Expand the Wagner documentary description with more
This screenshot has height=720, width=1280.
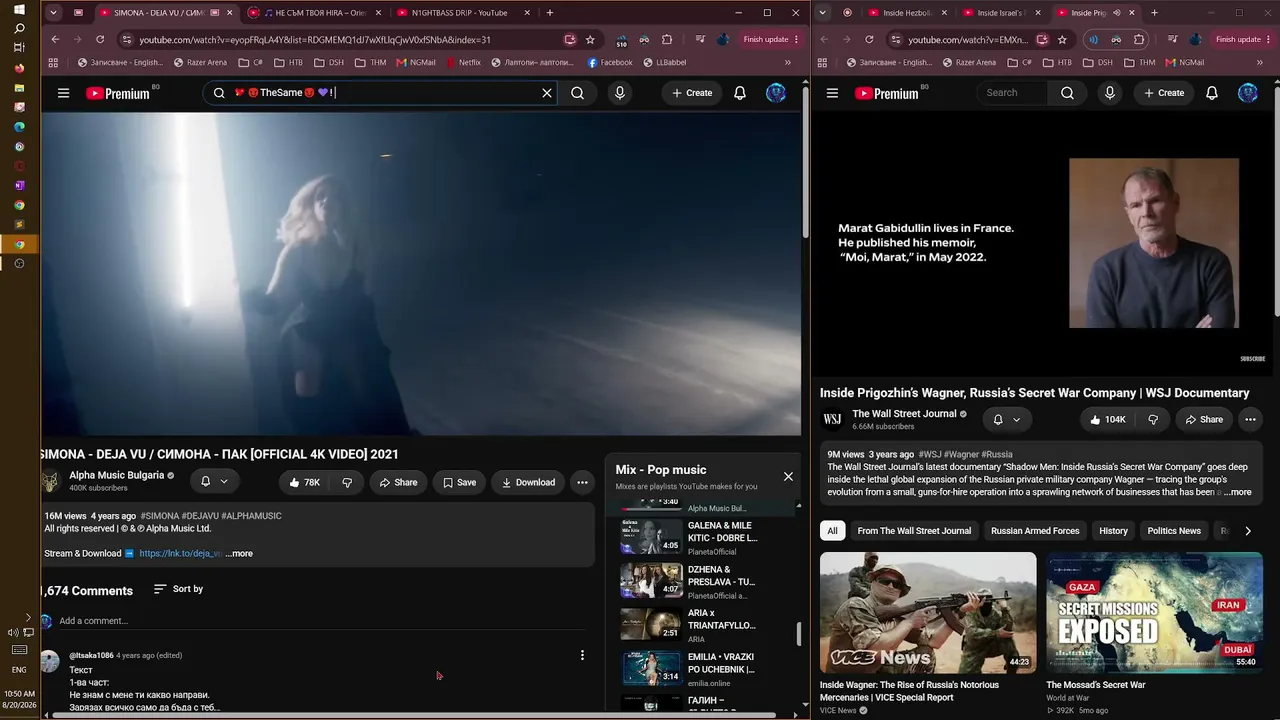coord(1238,492)
